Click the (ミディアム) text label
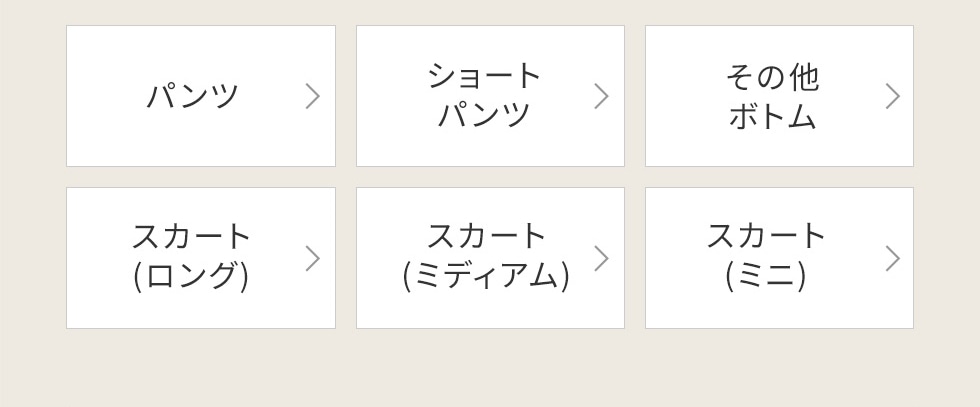980x407 pixels. pyautogui.click(x=486, y=277)
